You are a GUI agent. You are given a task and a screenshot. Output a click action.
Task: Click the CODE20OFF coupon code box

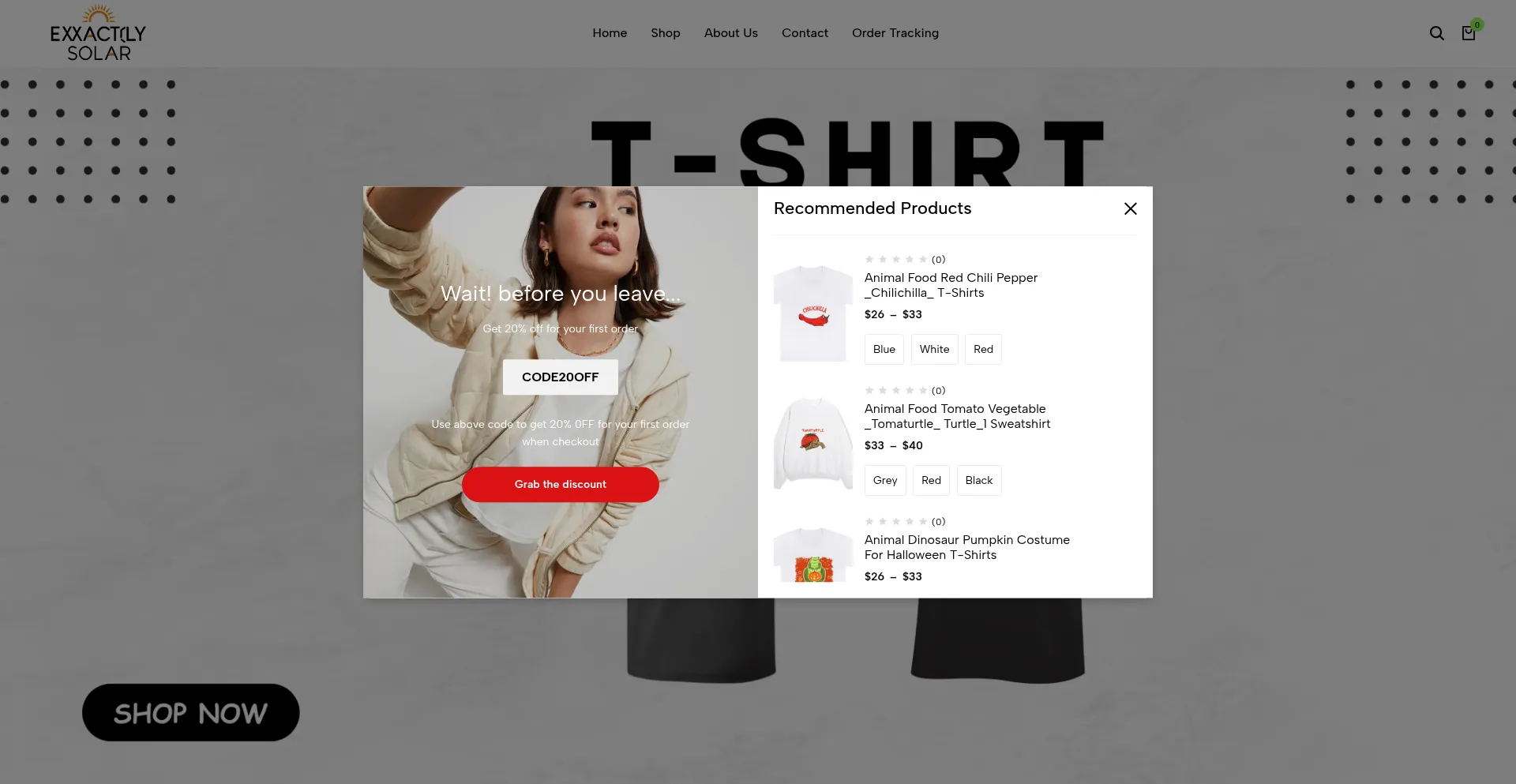561,377
